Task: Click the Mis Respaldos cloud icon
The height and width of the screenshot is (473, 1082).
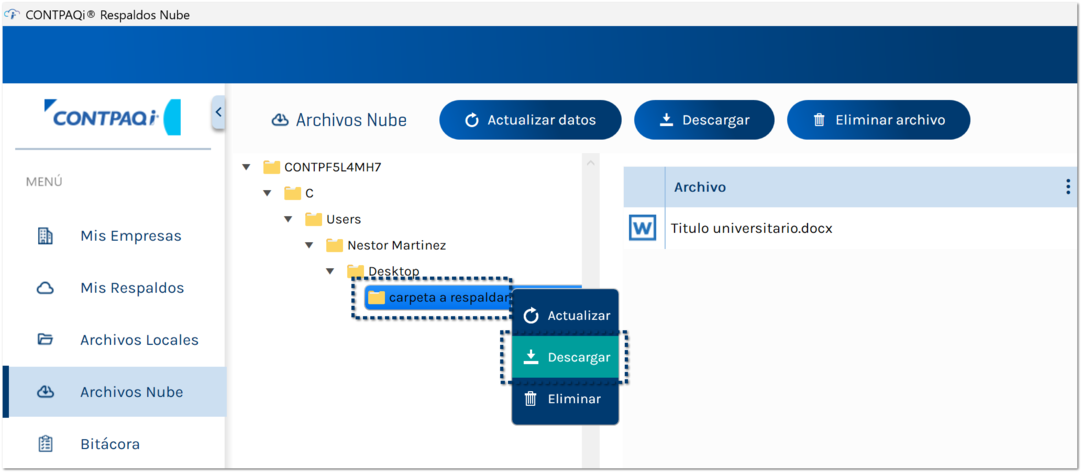Action: [x=45, y=288]
